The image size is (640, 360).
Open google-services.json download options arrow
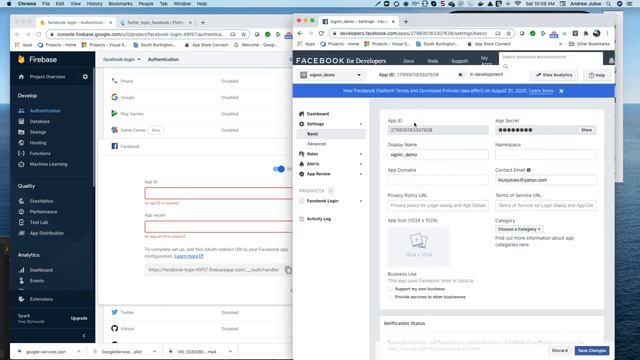pos(79,351)
